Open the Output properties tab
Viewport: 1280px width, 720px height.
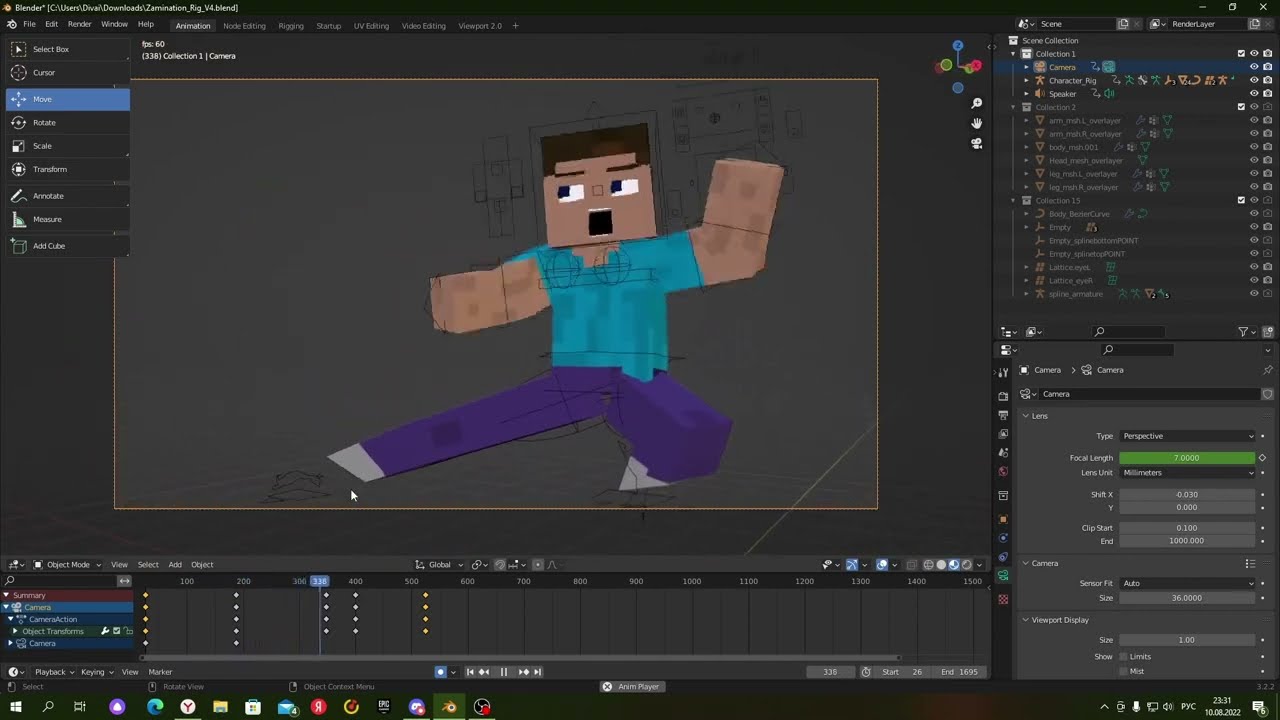pos(1003,415)
